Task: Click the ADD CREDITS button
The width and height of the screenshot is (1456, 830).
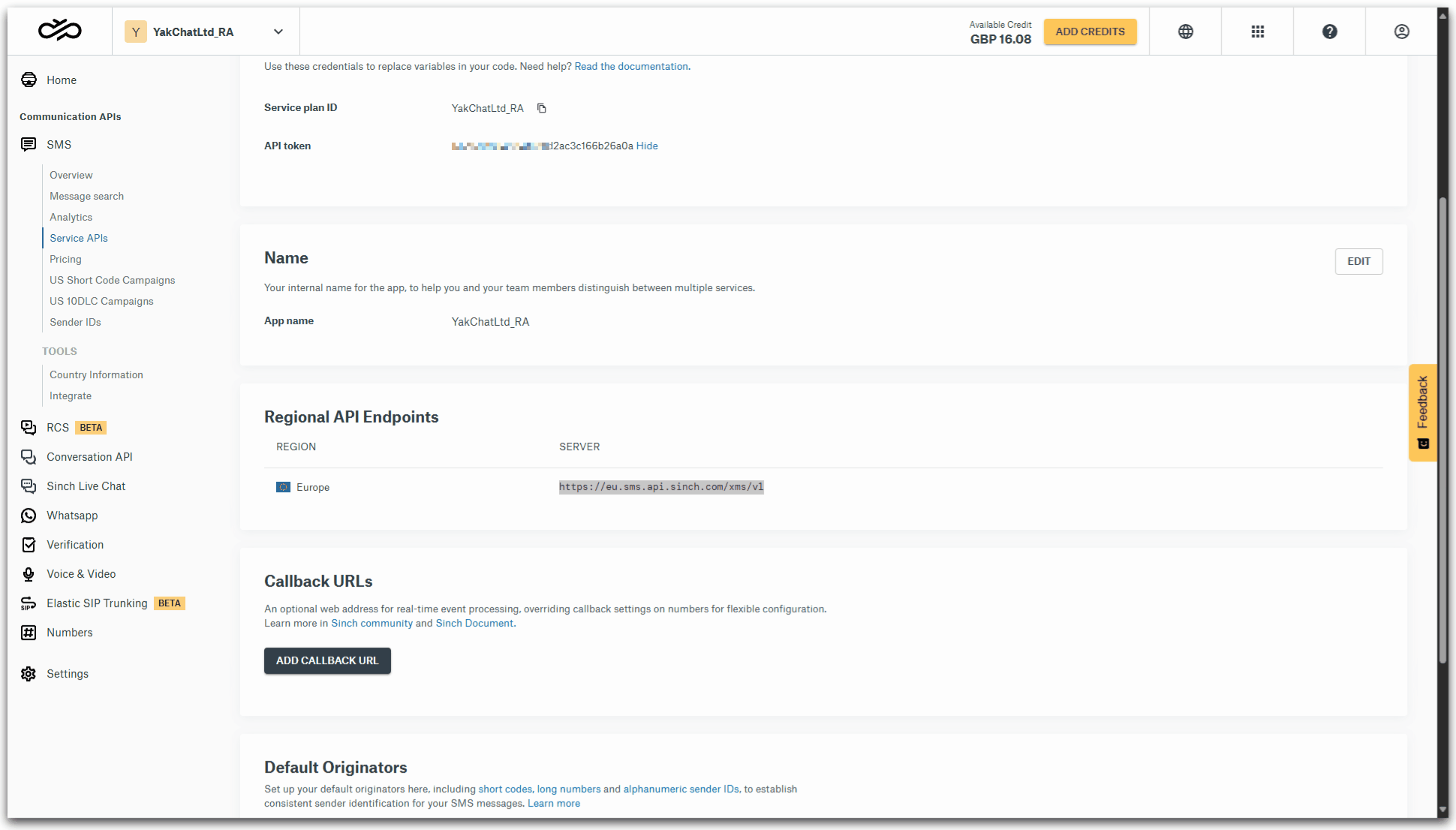Action: coord(1090,31)
